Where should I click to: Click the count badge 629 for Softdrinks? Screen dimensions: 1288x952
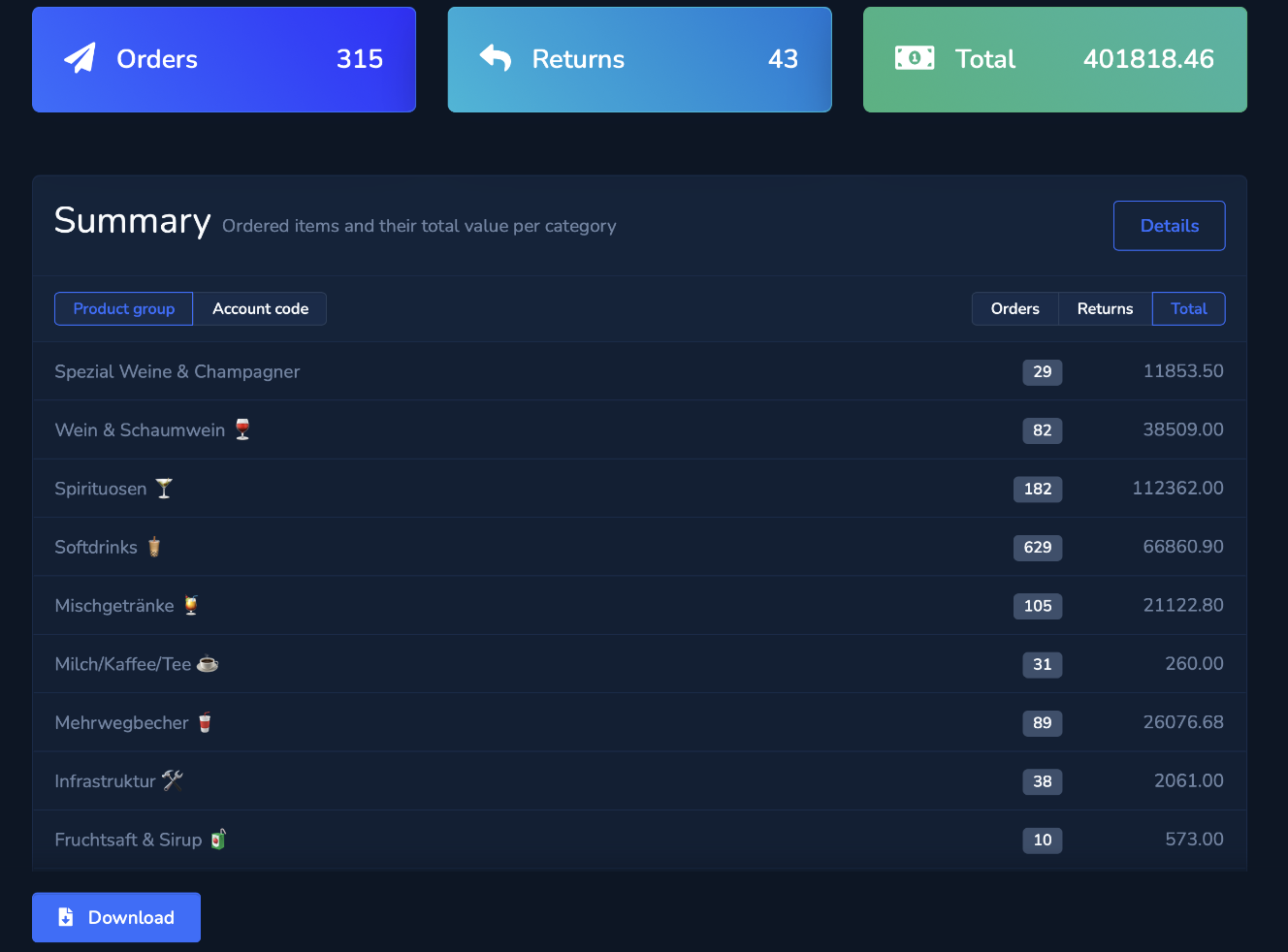coord(1038,547)
